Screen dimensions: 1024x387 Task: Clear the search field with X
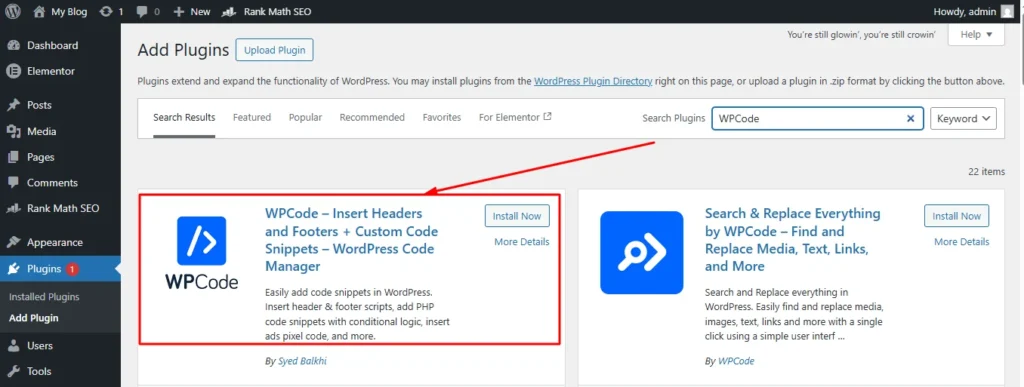point(910,119)
